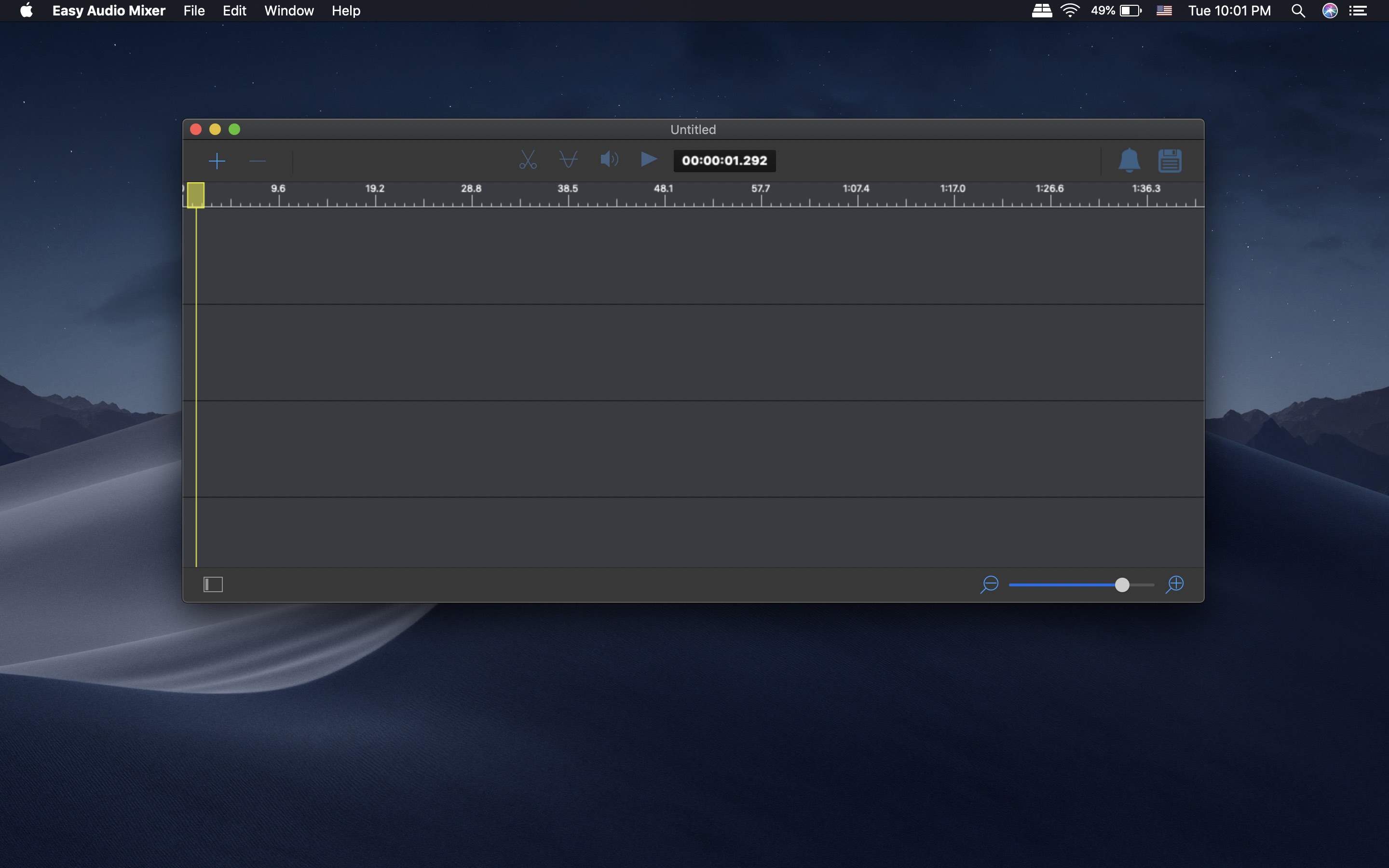Click the 9.6 mark on time ruler
The width and height of the screenshot is (1389, 868).
278,188
